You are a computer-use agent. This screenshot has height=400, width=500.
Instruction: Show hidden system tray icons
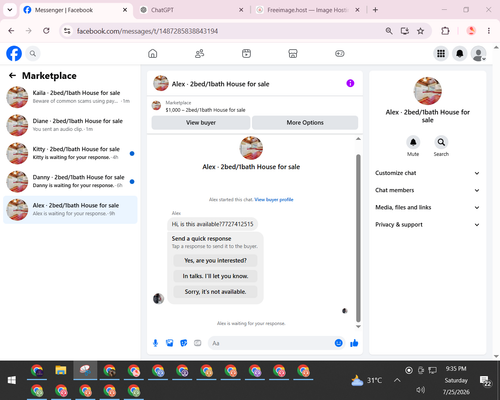pyautogui.click(x=397, y=380)
